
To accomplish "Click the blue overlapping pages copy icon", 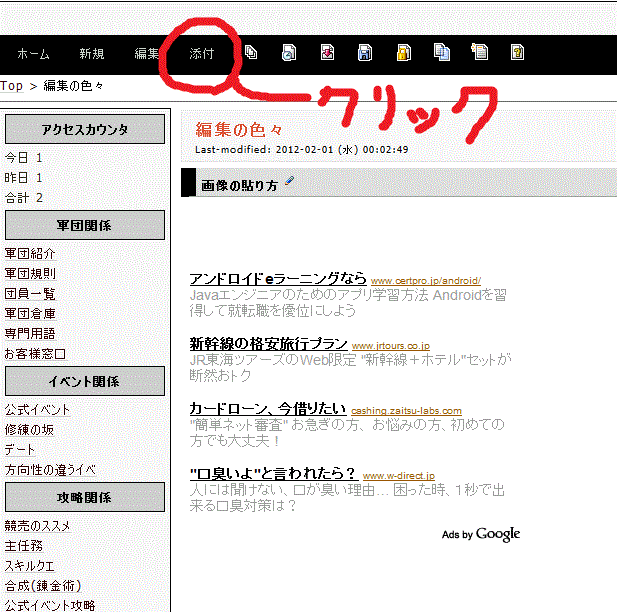I will coord(441,53).
